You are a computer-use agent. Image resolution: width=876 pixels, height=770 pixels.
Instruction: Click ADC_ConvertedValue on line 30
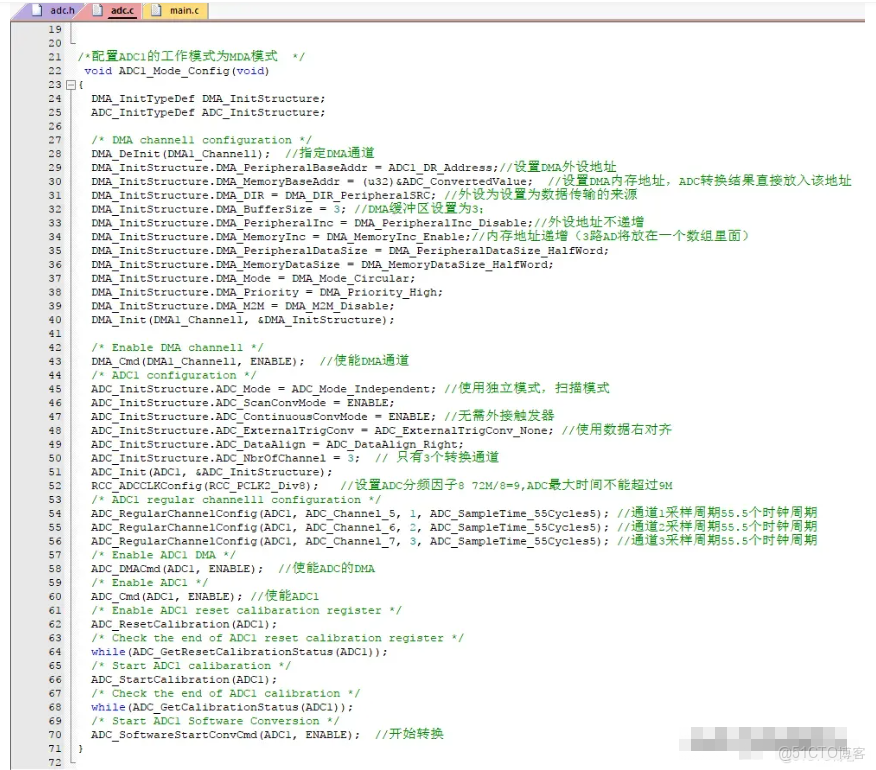pos(464,182)
